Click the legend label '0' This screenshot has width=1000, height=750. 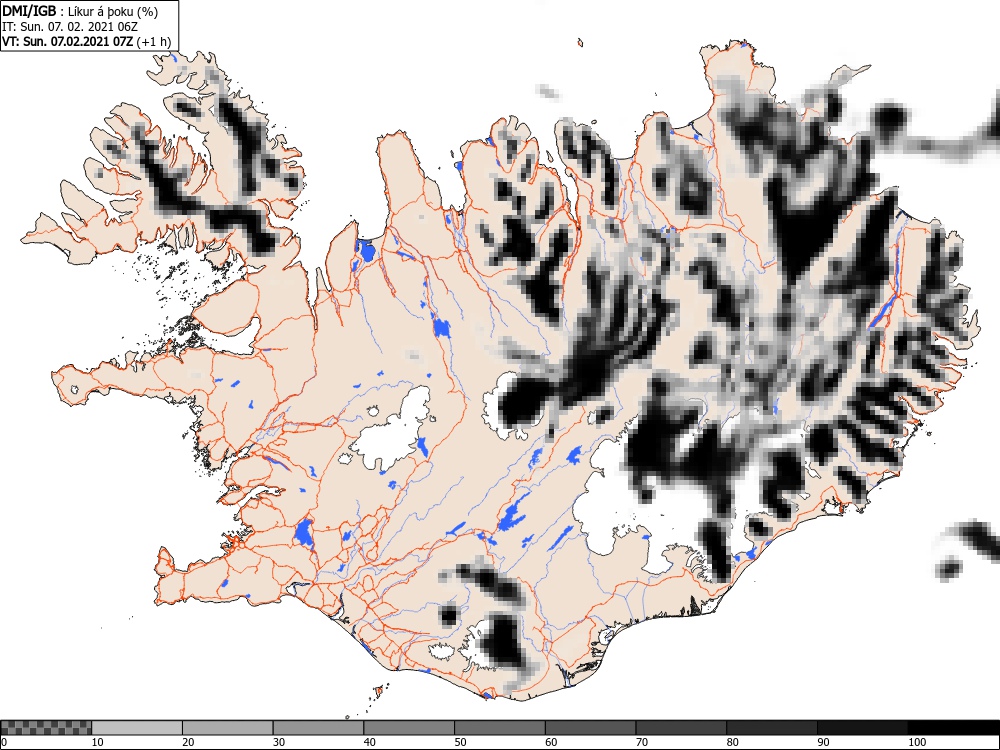click(x=4, y=742)
